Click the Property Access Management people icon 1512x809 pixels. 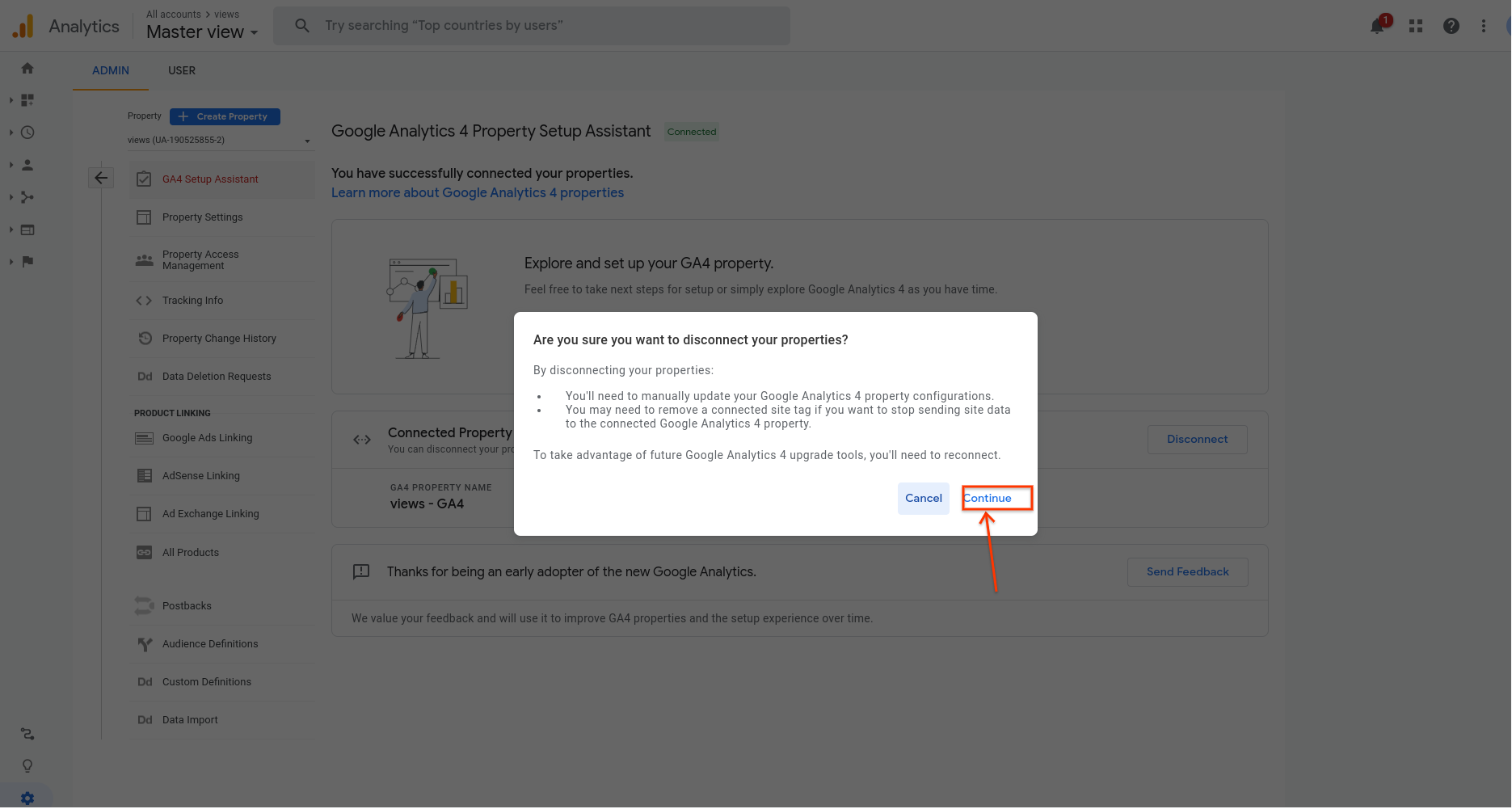144,260
